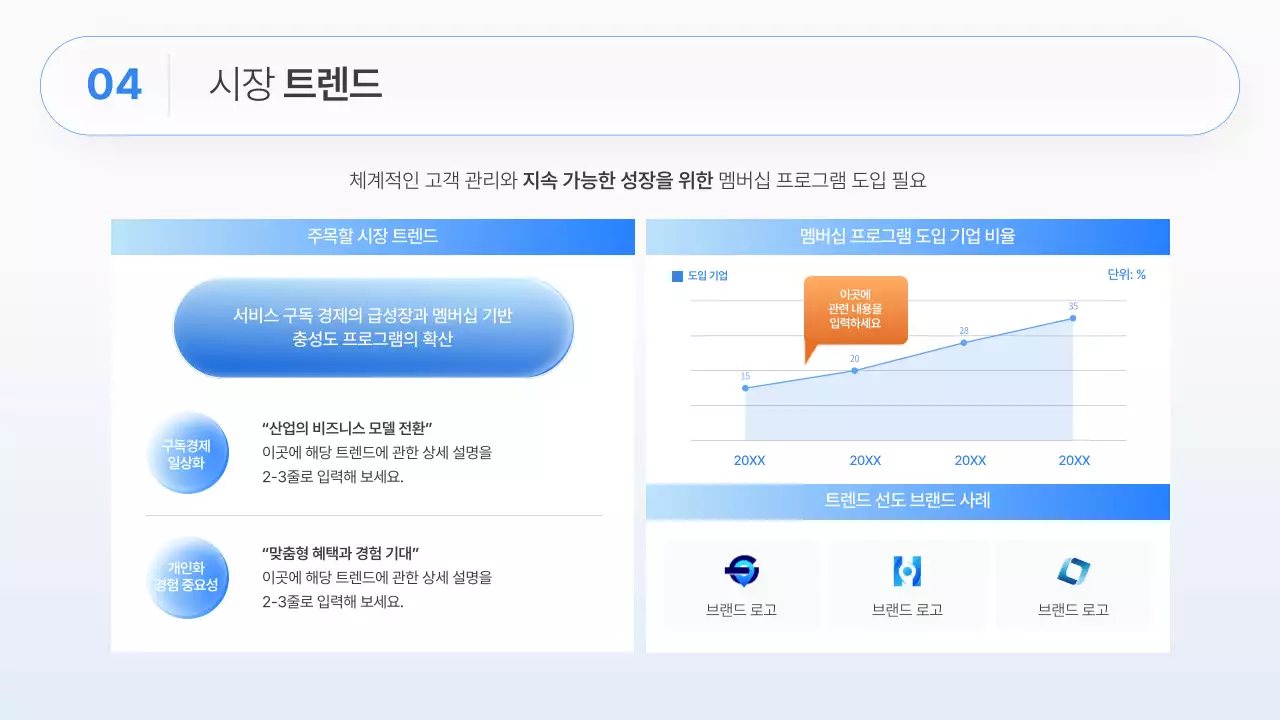Image resolution: width=1280 pixels, height=720 pixels.
Task: Select the chart data point labeled 35
Action: (x=1073, y=318)
